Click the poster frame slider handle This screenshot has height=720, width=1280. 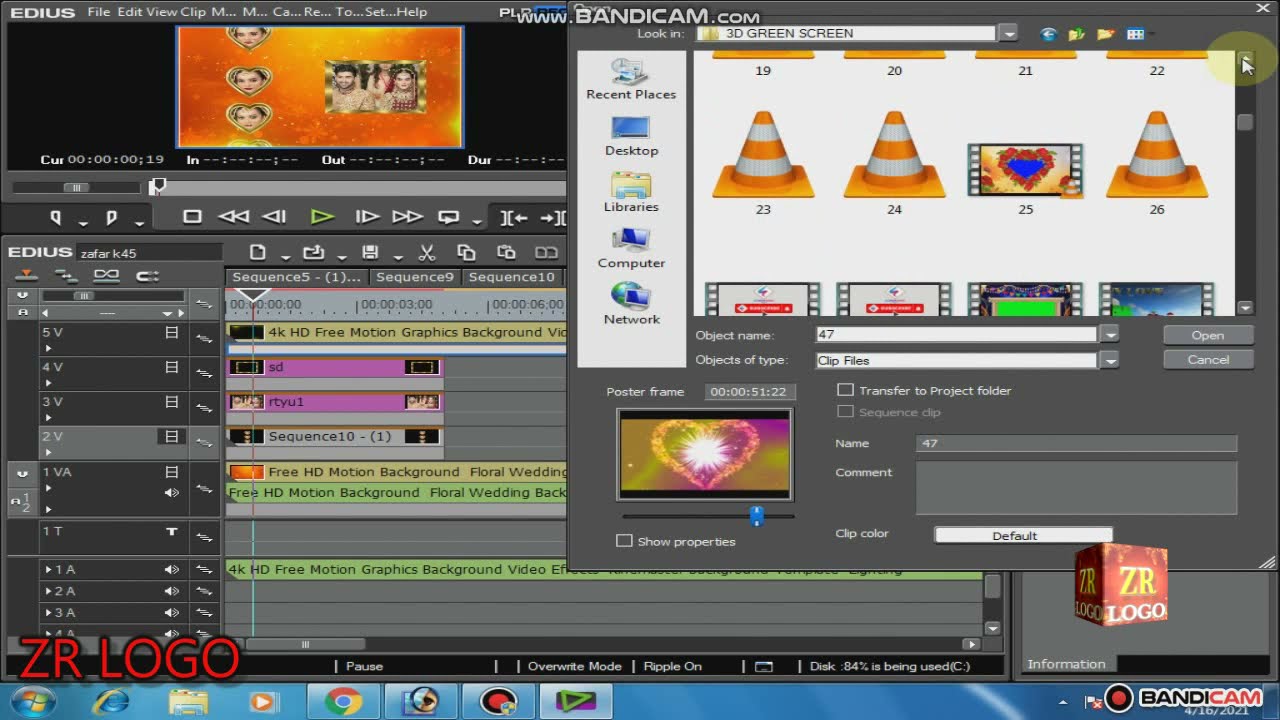click(756, 516)
